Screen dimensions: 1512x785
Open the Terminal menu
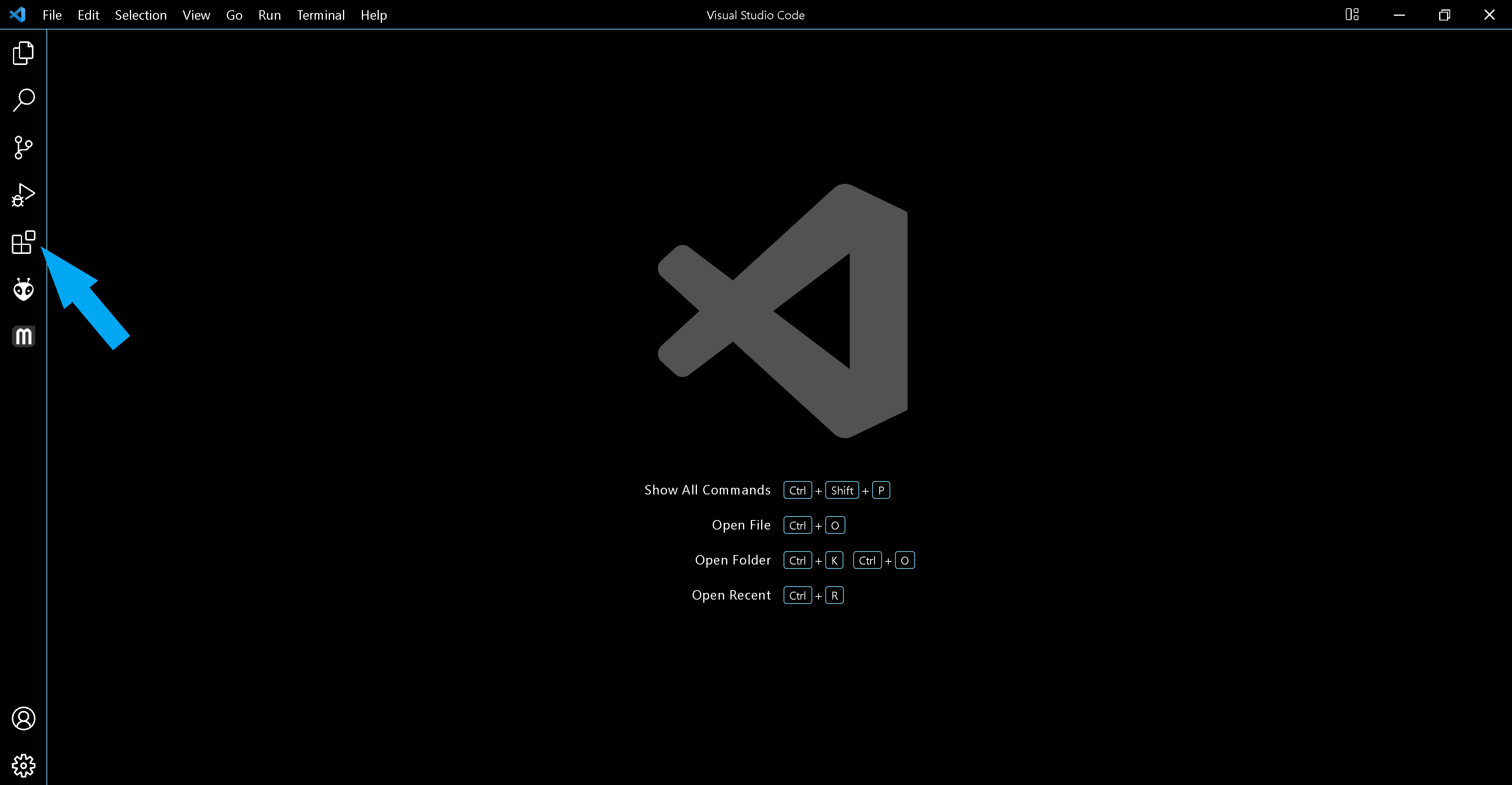(x=321, y=15)
